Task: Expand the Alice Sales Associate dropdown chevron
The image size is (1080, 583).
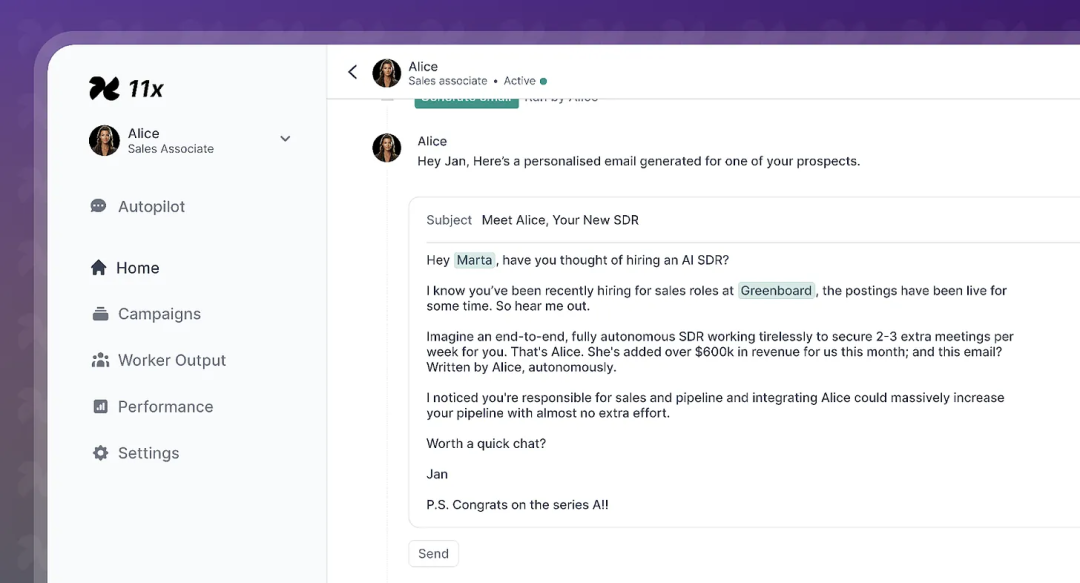Action: tap(285, 139)
